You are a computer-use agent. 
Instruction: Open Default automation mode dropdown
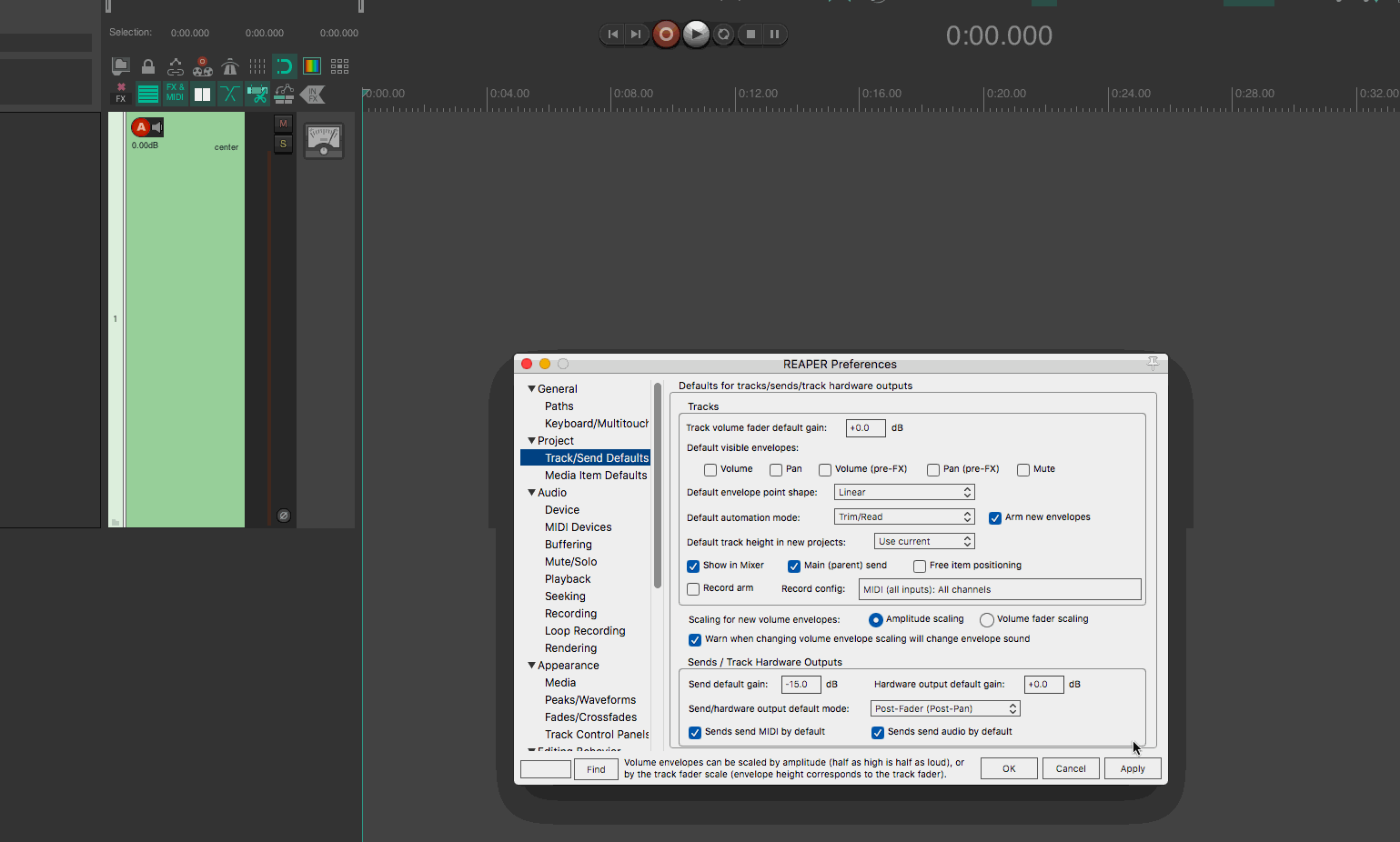[x=903, y=516]
